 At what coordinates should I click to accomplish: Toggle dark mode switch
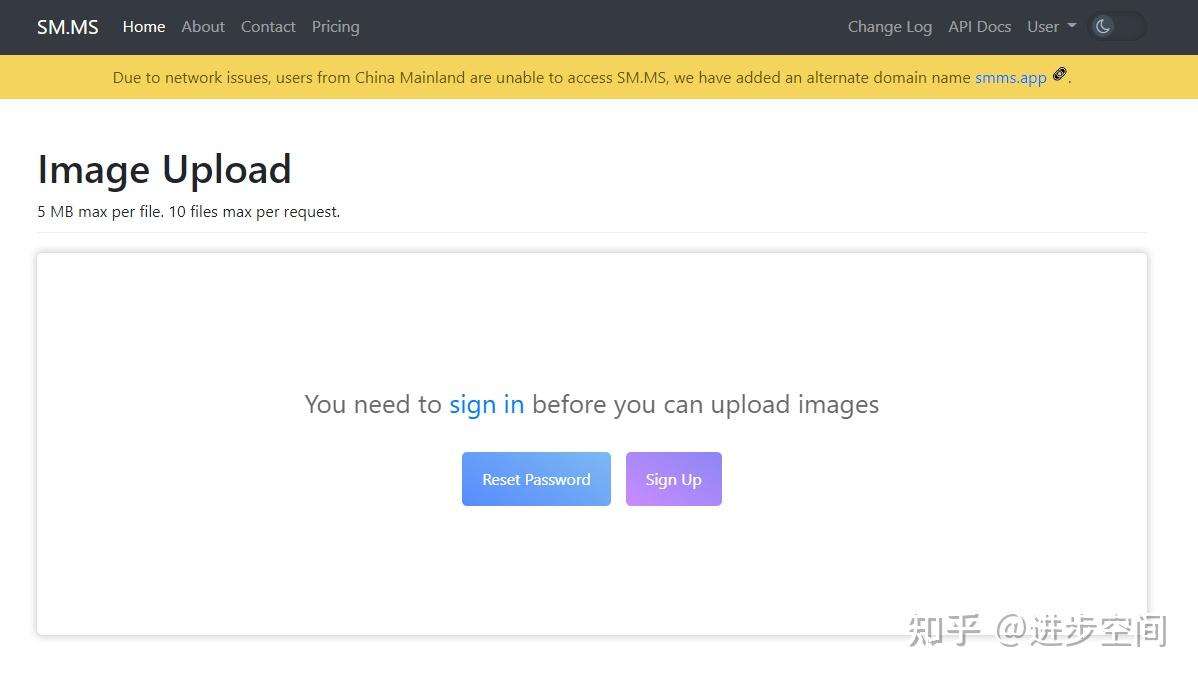point(1116,27)
